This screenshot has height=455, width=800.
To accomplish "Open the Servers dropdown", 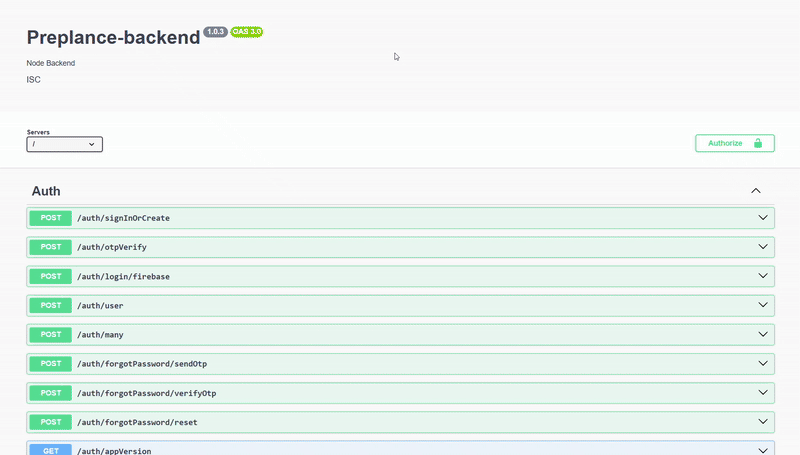I will pos(64,144).
